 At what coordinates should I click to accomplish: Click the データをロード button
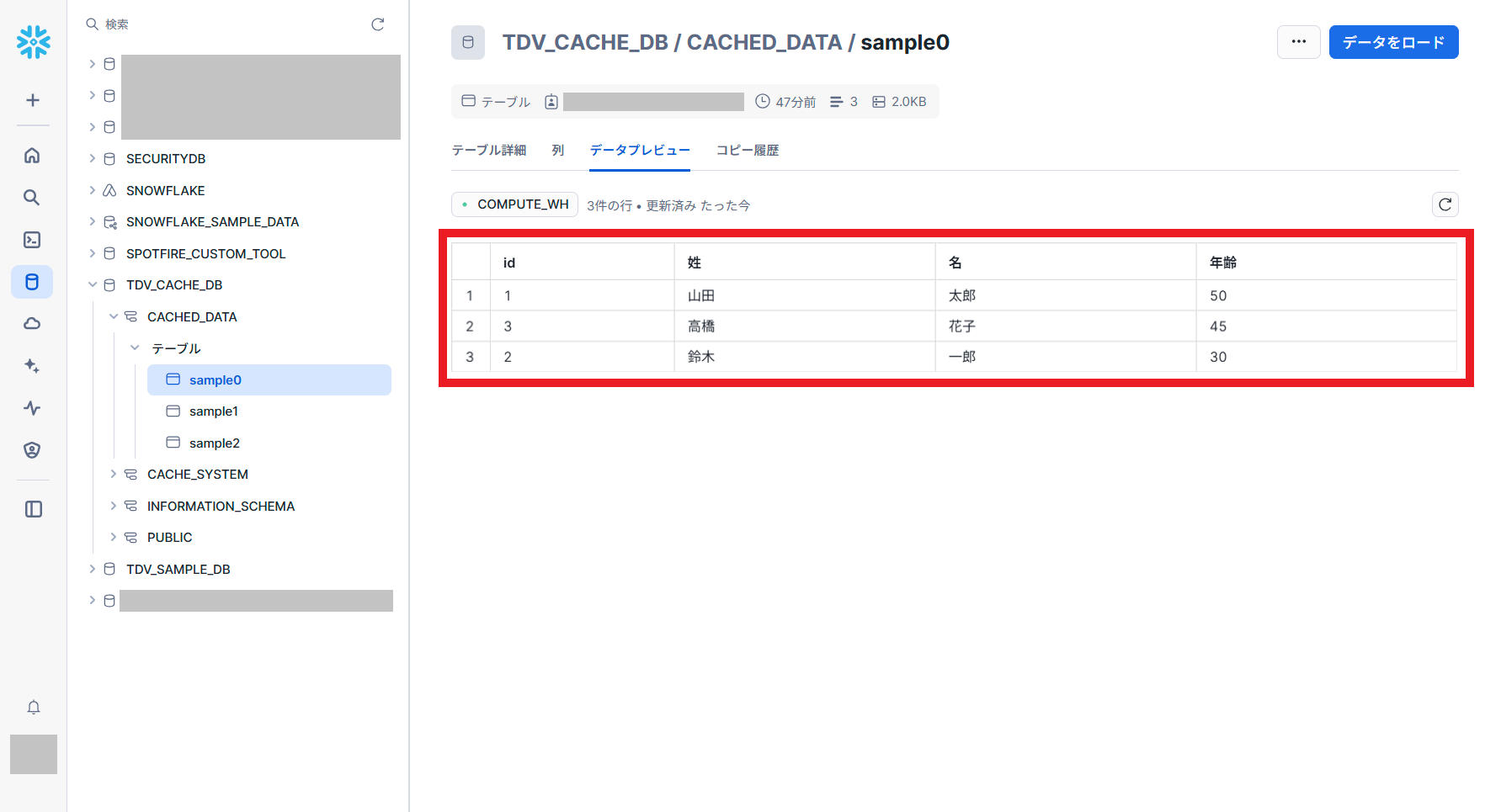click(1393, 42)
